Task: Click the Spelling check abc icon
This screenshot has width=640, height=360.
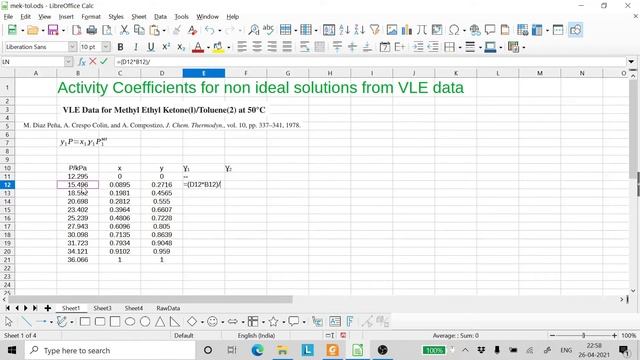Action: [268, 30]
